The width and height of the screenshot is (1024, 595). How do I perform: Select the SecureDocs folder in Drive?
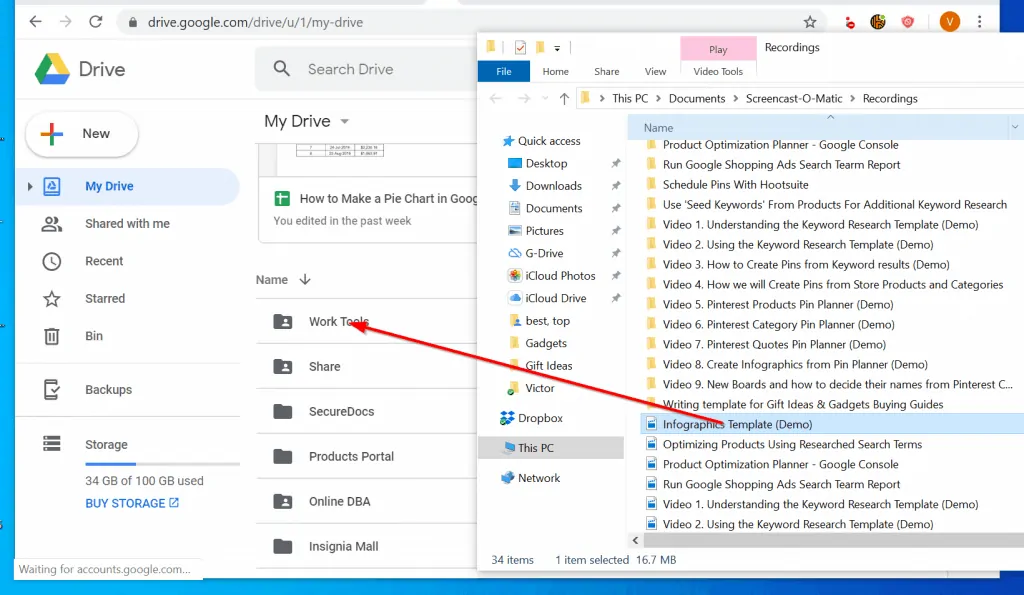click(x=366, y=411)
